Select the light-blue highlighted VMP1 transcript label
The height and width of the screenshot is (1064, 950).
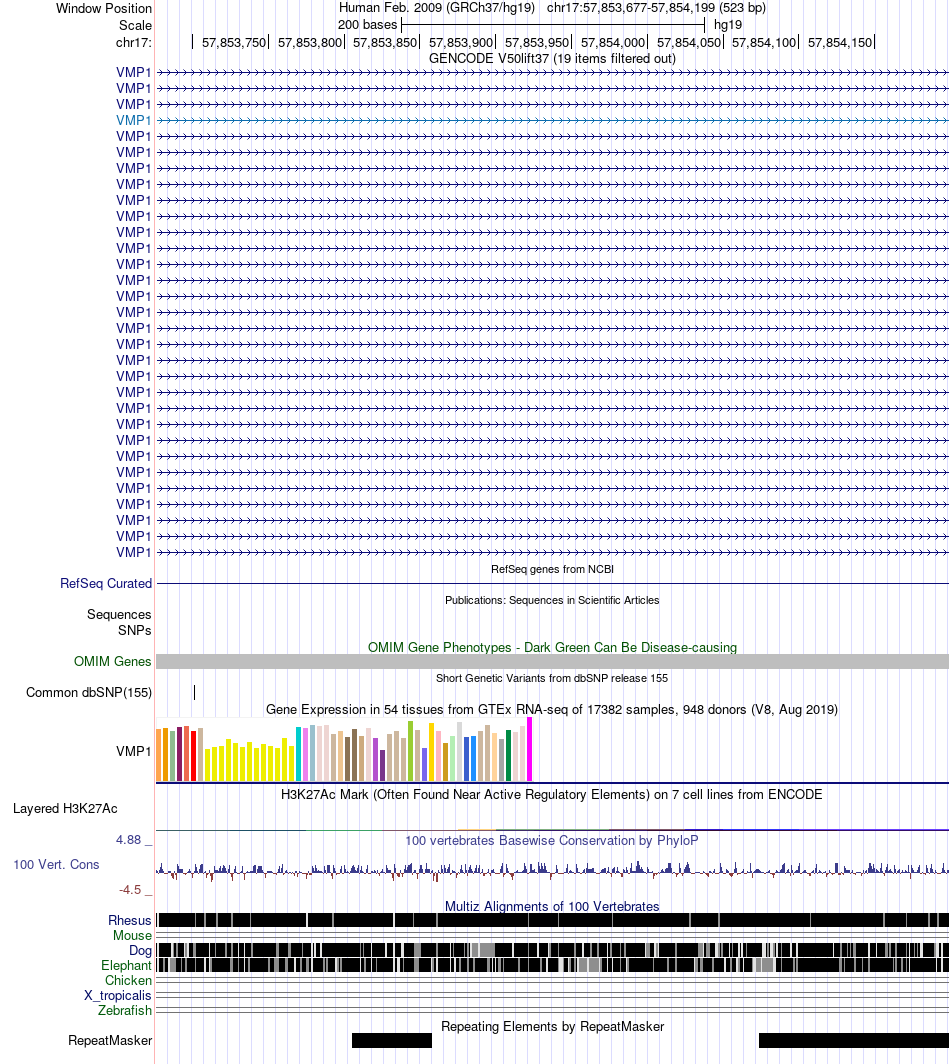[x=134, y=120]
